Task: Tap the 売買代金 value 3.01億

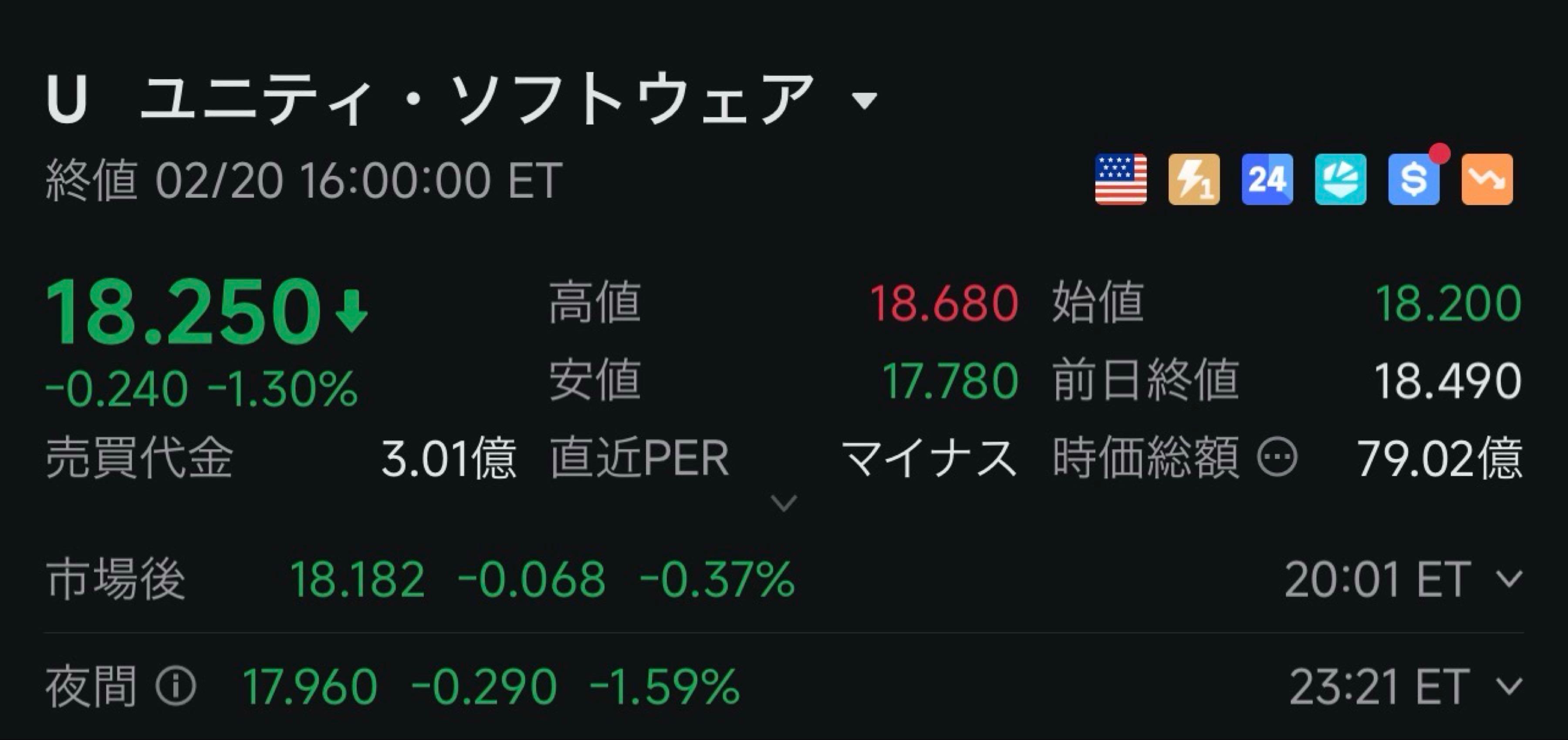Action: [449, 457]
